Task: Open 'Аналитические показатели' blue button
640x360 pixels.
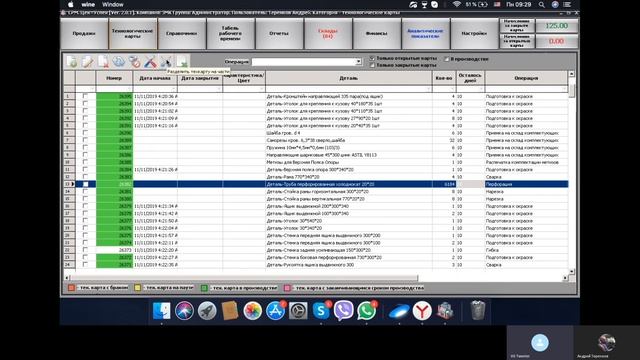Action: [425, 33]
